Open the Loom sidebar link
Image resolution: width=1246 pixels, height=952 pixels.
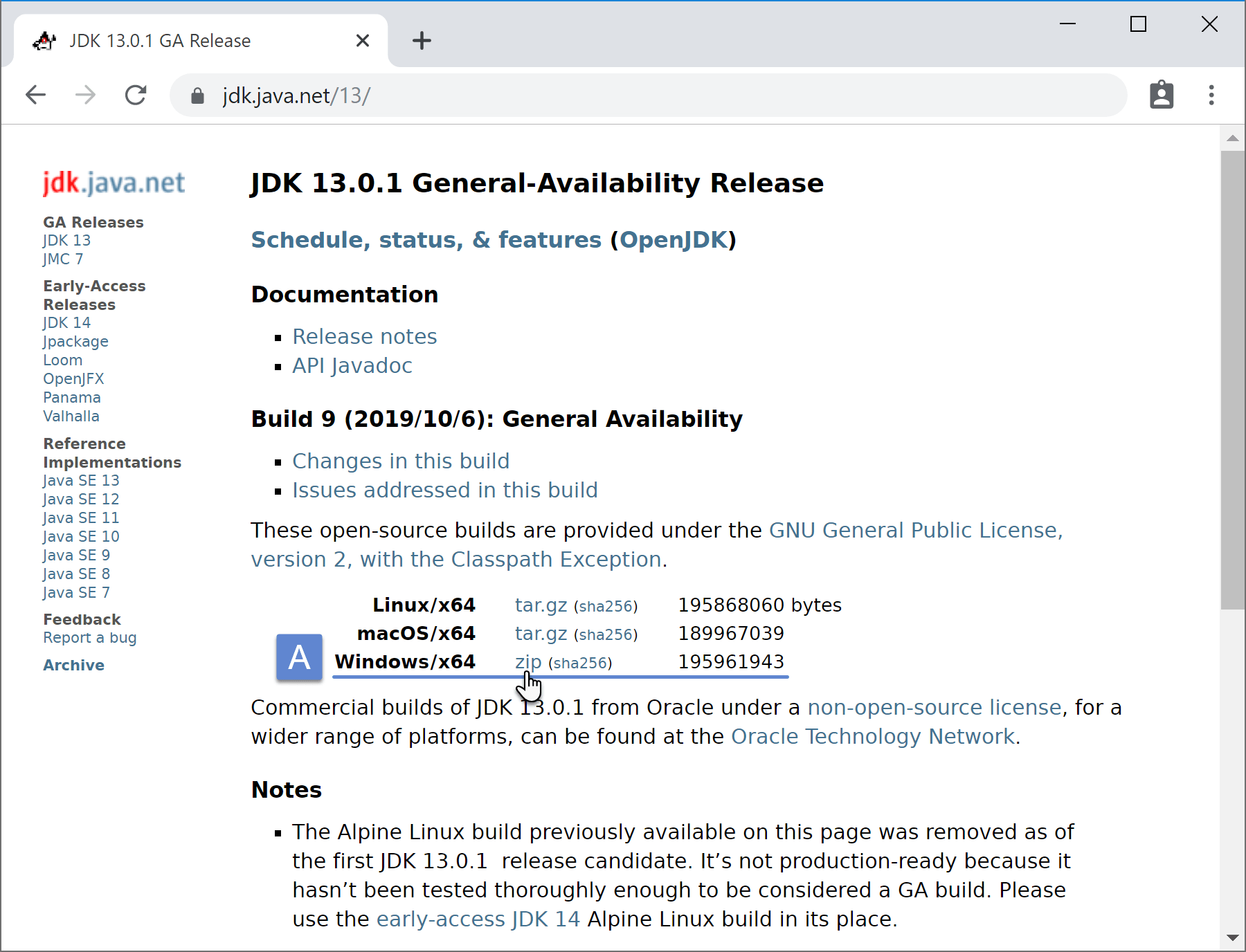63,360
